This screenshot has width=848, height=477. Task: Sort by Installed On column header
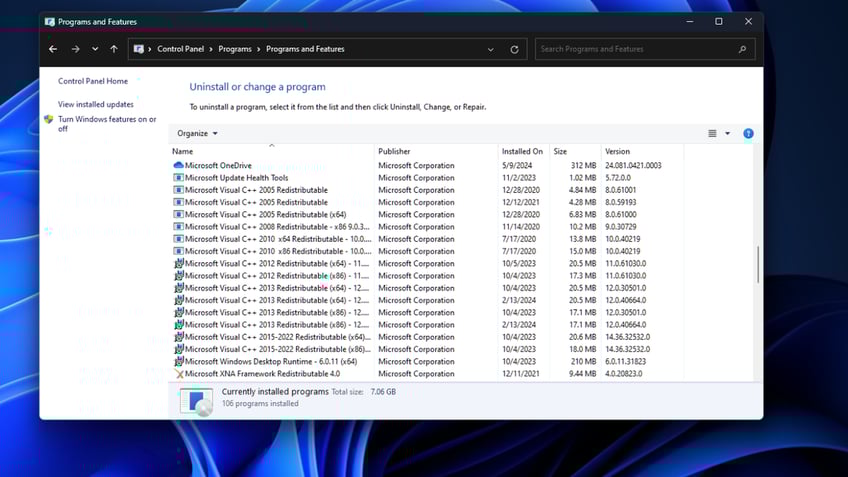coord(524,151)
